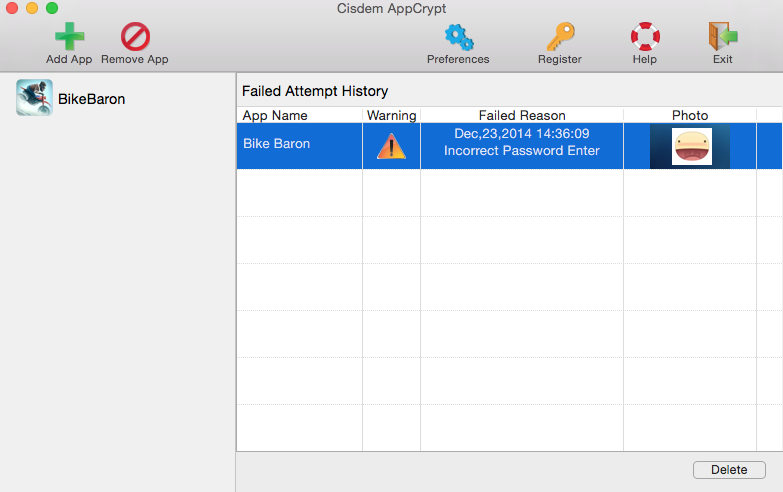Screen dimensions: 783x492
Task: Click the Warning column header
Action: tap(391, 116)
